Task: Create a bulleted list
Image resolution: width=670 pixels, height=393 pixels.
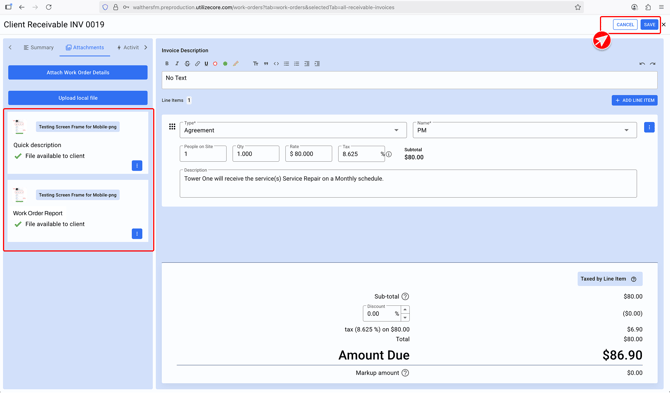Action: (x=286, y=64)
